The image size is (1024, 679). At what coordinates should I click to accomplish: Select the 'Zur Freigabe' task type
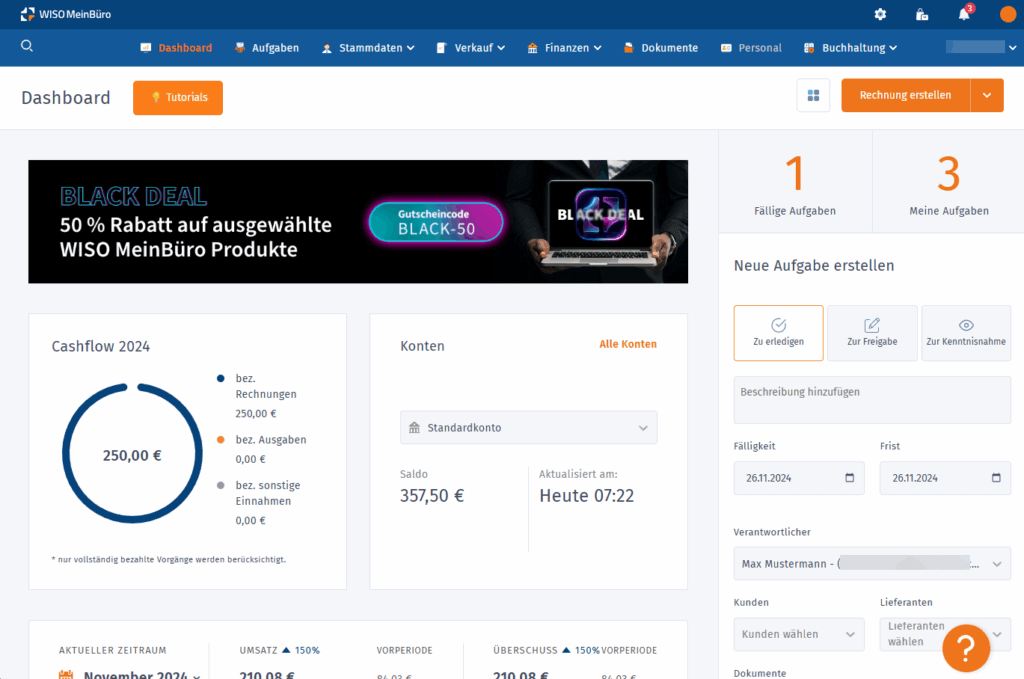pos(872,333)
